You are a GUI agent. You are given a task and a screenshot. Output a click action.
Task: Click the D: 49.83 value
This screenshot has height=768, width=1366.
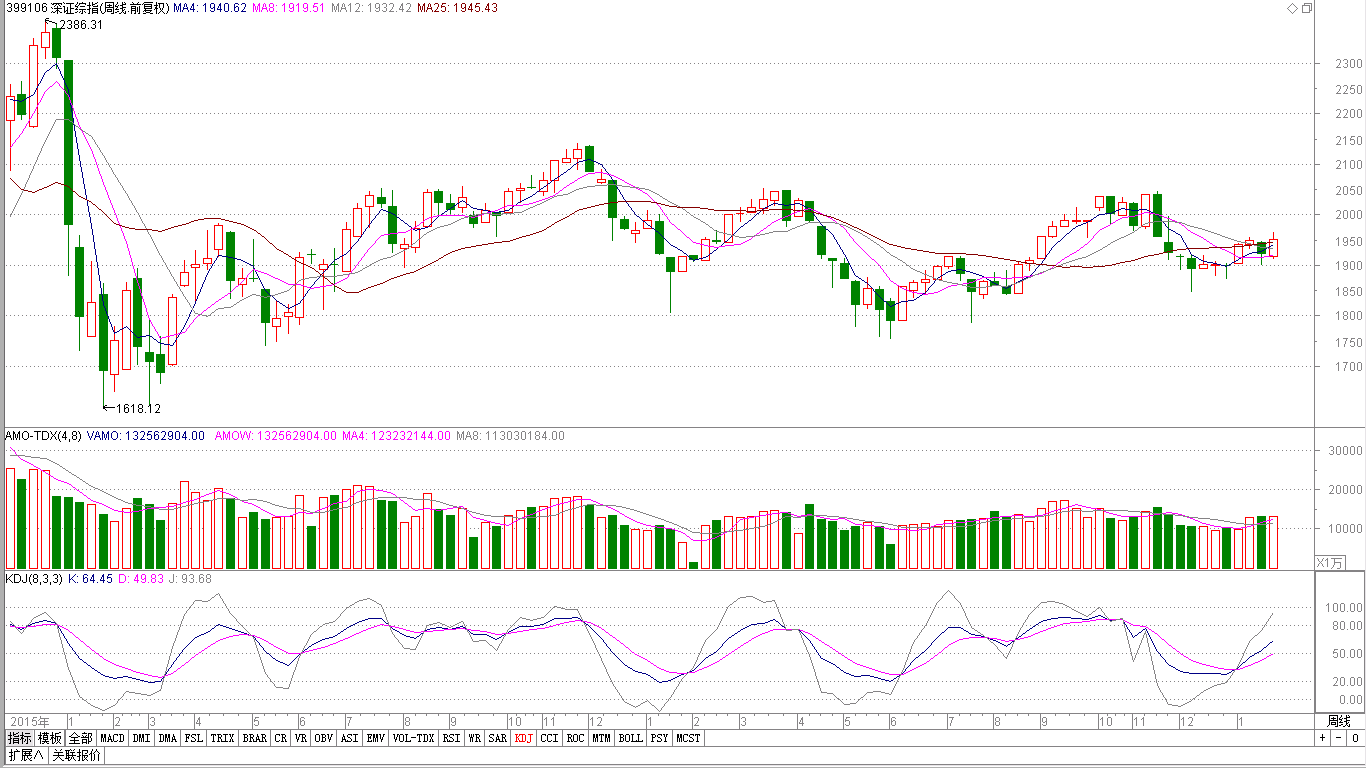tap(141, 578)
